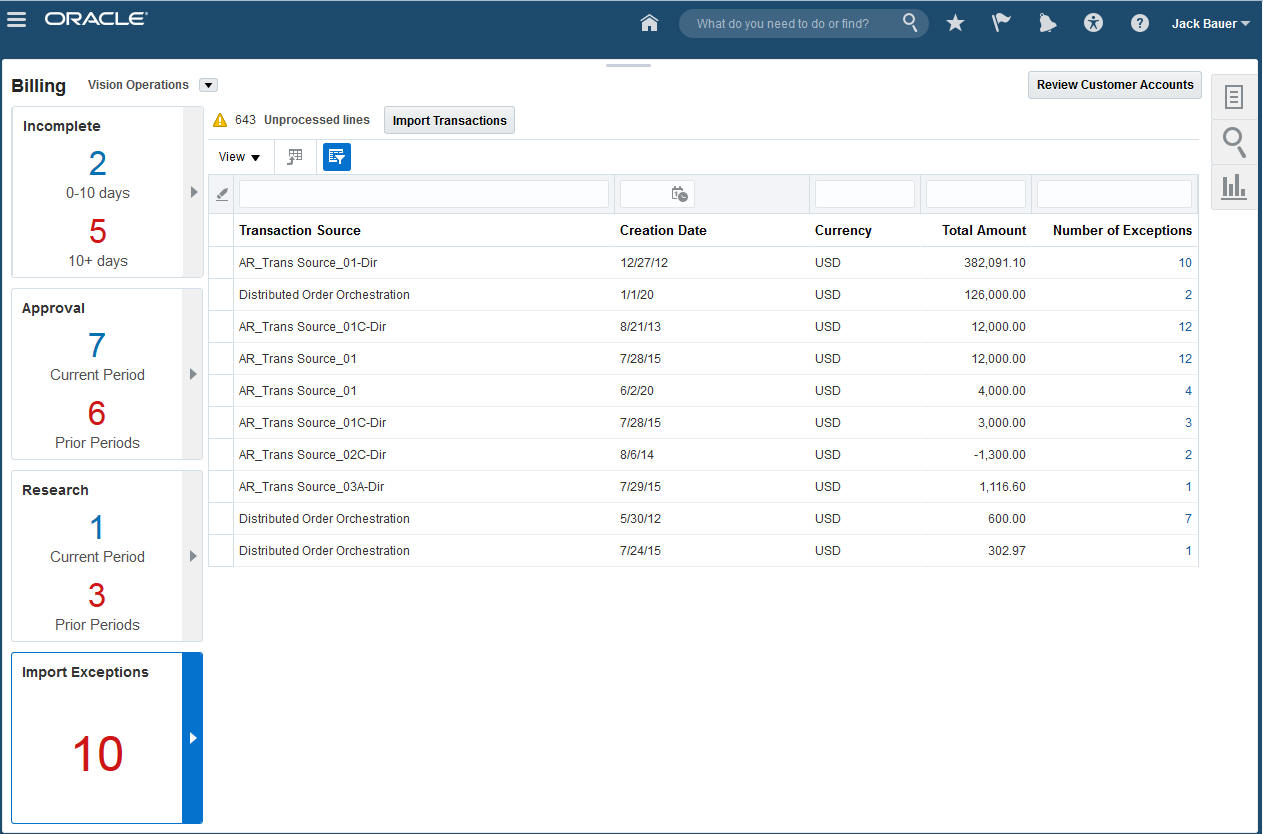Go to the Home page icon

(649, 23)
